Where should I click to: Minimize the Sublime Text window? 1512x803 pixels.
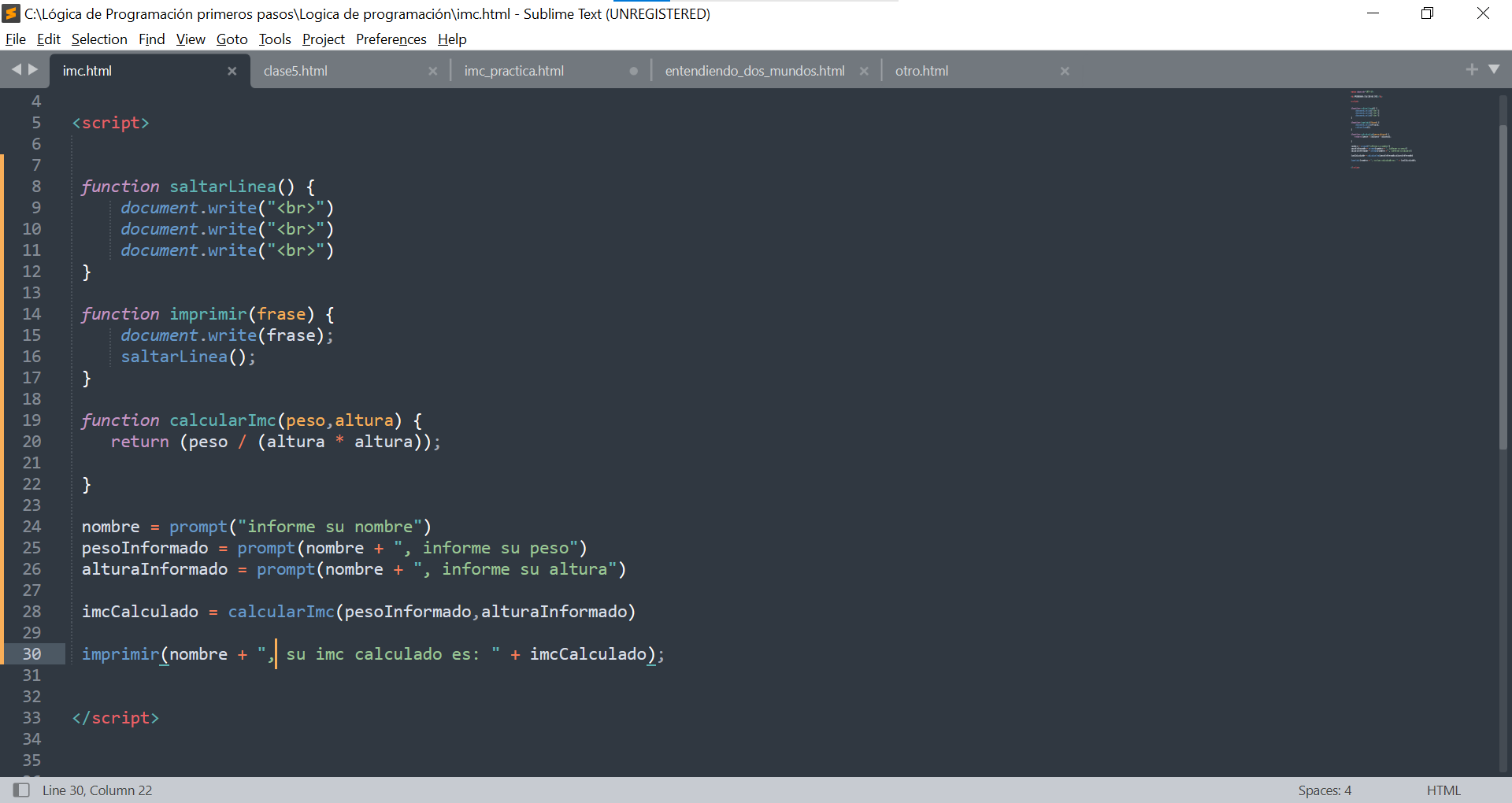coord(1373,13)
